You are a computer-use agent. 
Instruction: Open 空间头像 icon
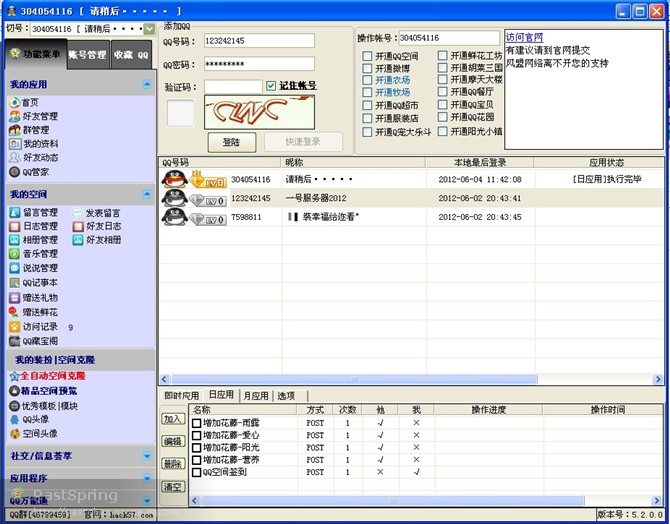click(x=15, y=433)
